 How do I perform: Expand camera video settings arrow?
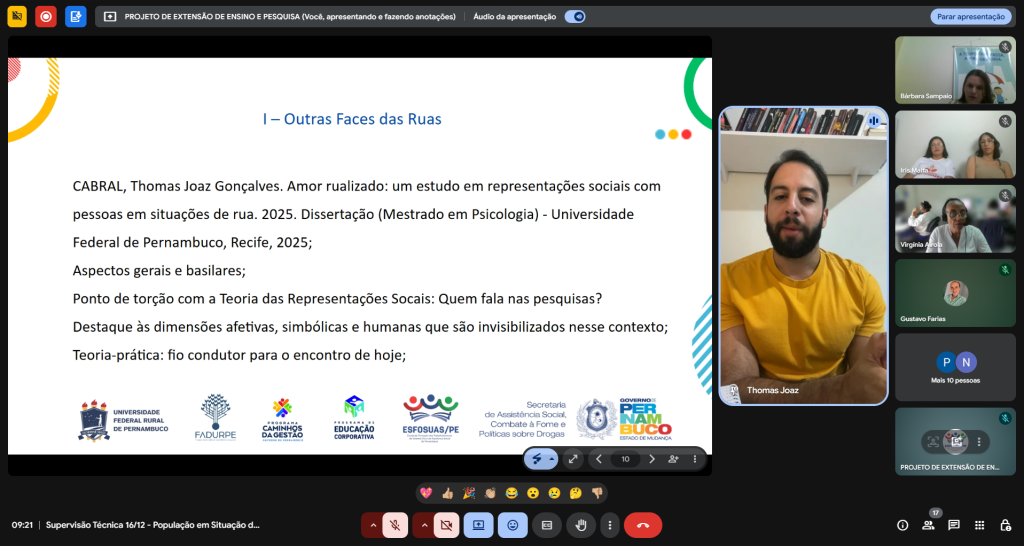click(422, 525)
